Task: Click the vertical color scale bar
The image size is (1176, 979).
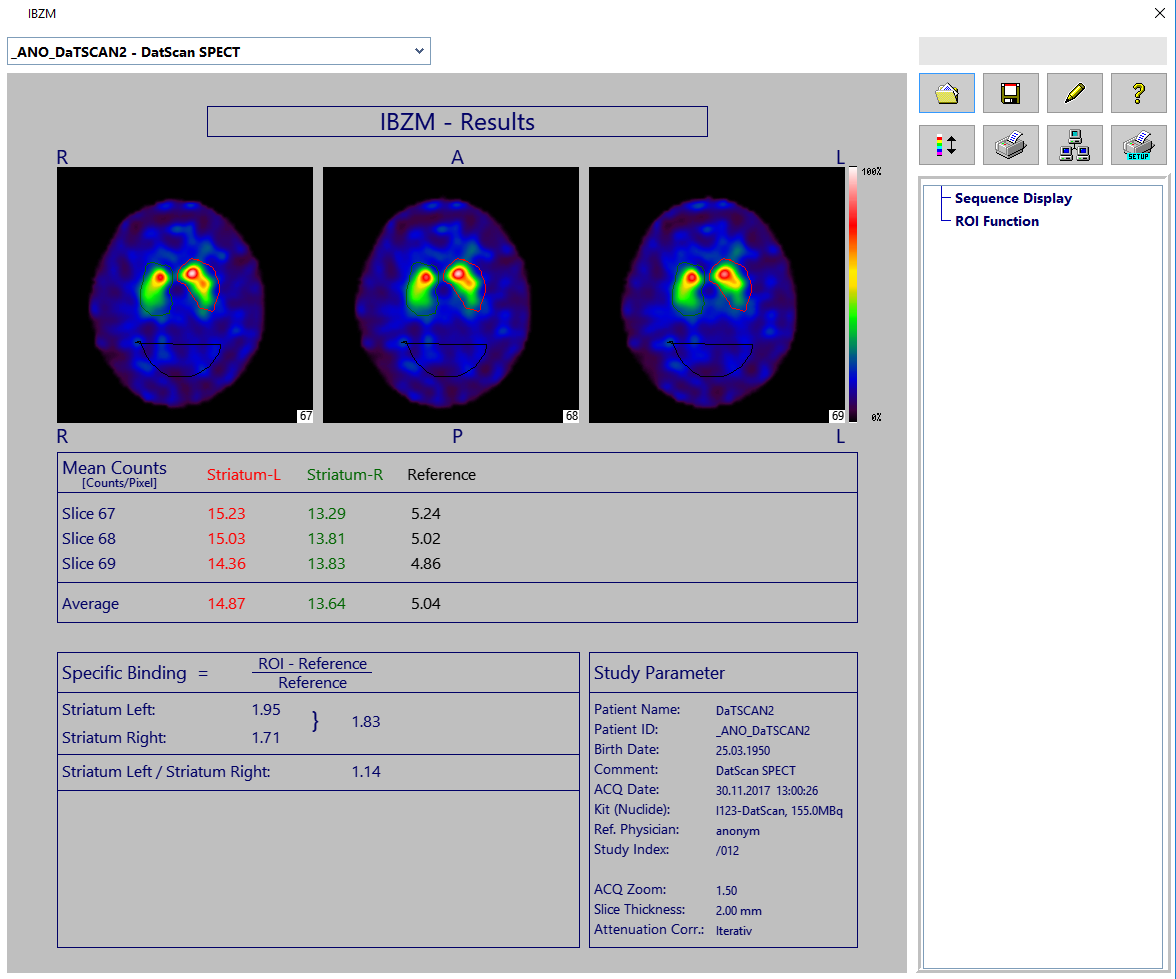Action: (853, 294)
